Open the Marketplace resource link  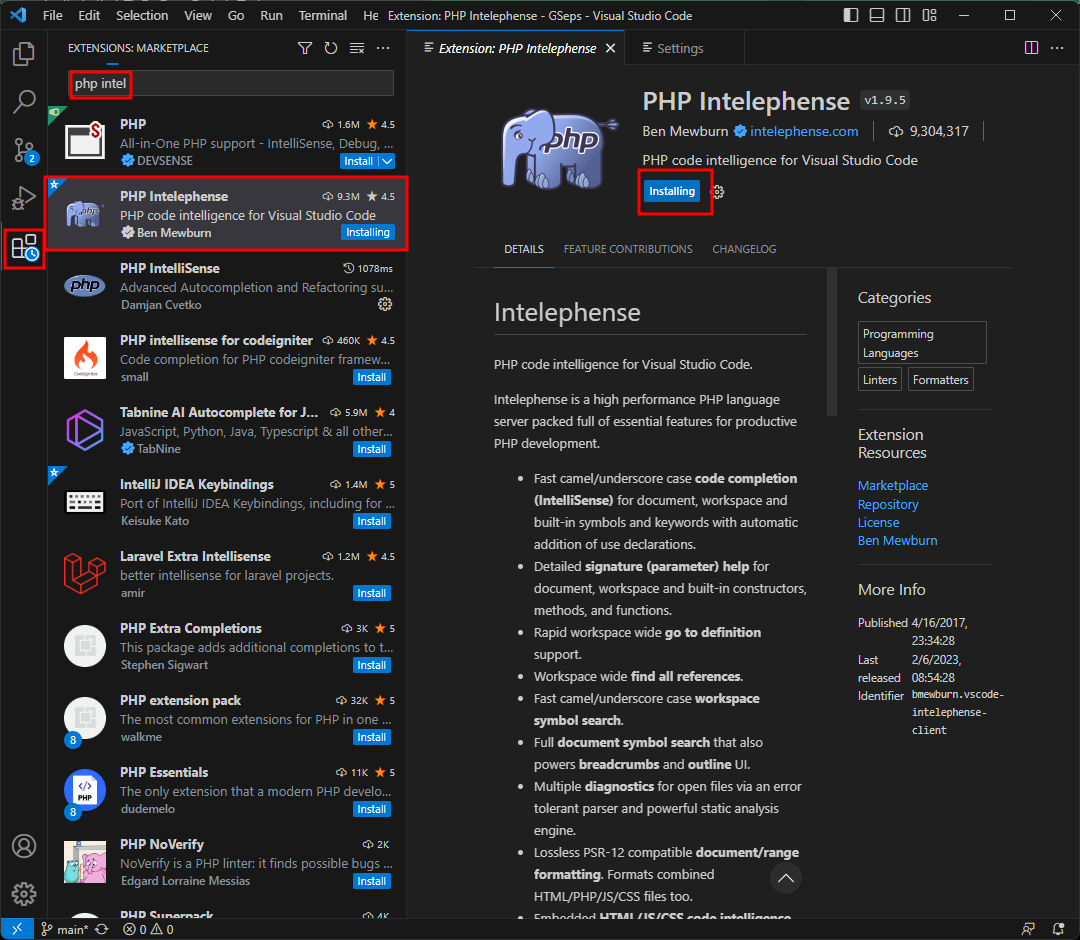pyautogui.click(x=893, y=485)
